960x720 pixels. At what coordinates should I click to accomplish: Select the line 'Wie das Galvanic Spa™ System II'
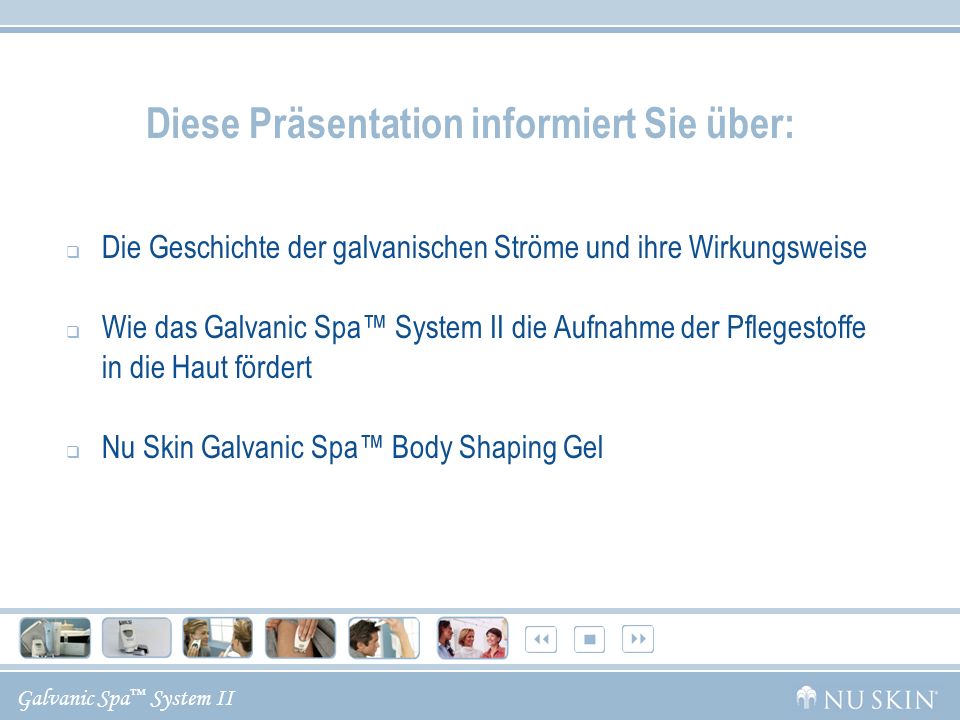(302, 328)
